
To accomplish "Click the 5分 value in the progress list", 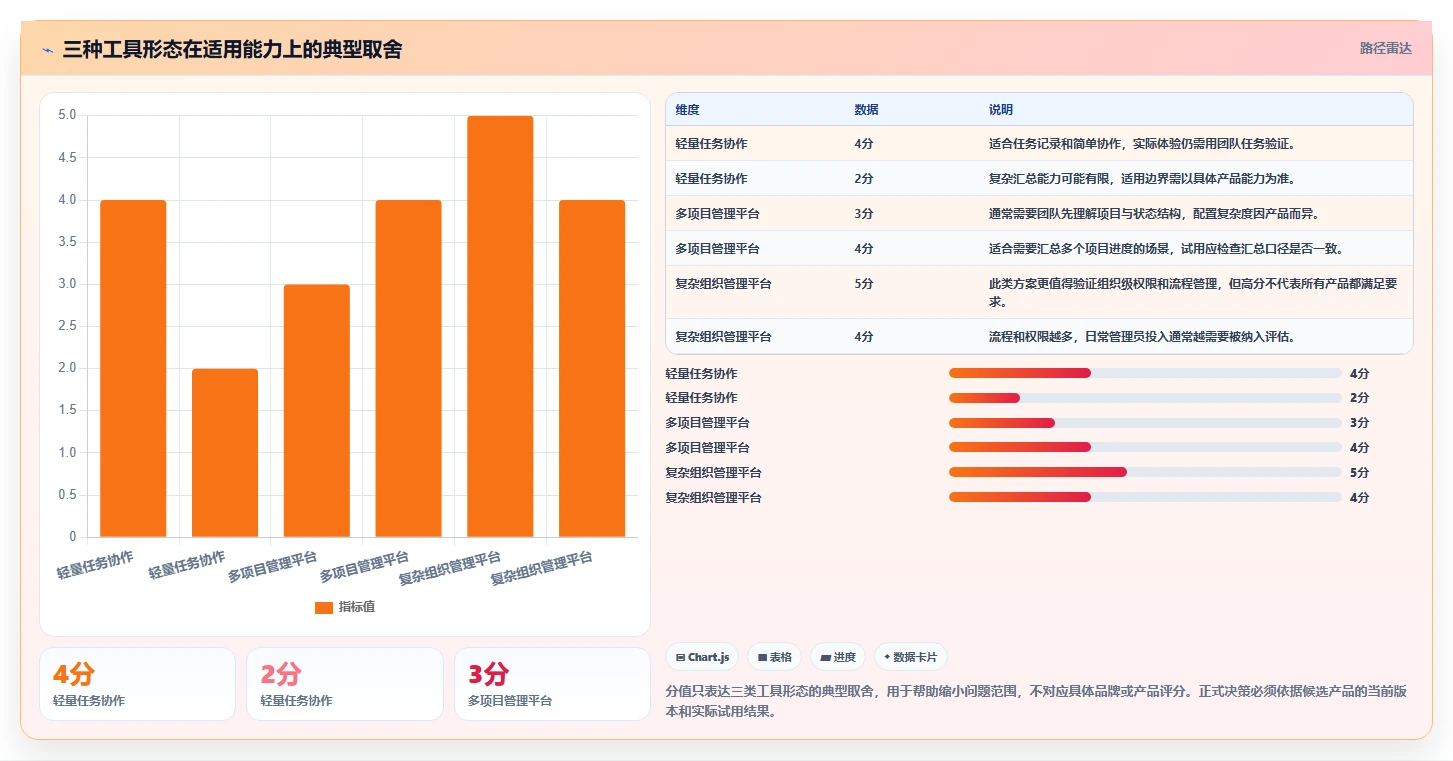I will tap(1359, 473).
